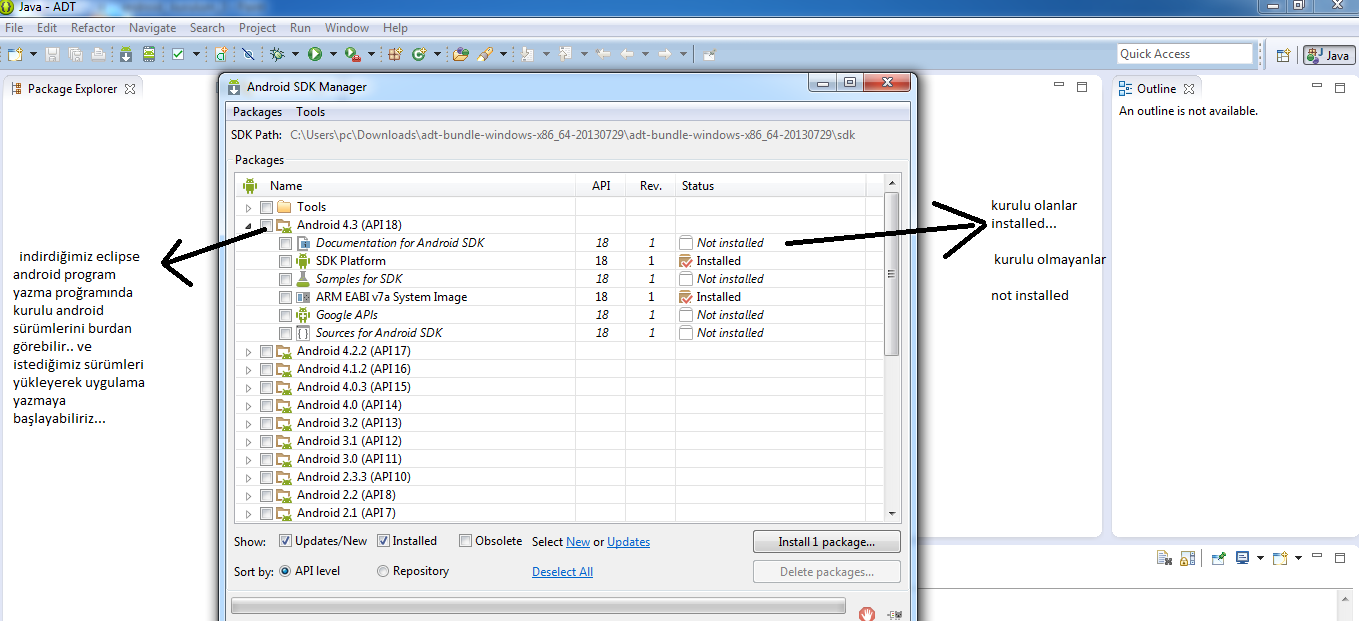This screenshot has width=1359, height=621.
Task: Click the Search flashlight icon
Action: click(484, 54)
